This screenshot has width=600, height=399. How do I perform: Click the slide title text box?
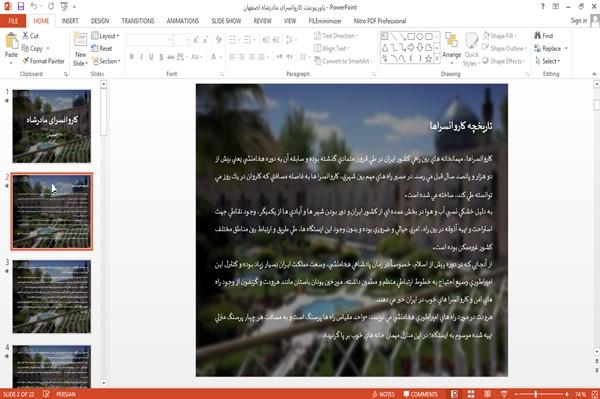460,125
